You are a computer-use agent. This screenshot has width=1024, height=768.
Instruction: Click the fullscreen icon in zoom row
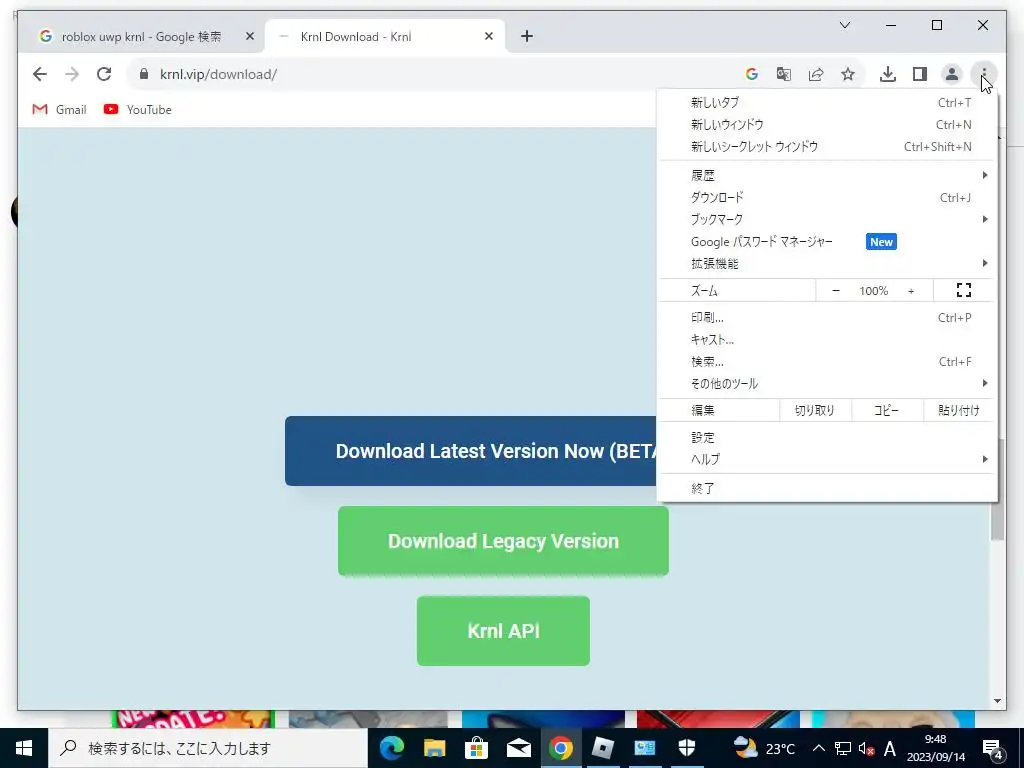coord(964,290)
